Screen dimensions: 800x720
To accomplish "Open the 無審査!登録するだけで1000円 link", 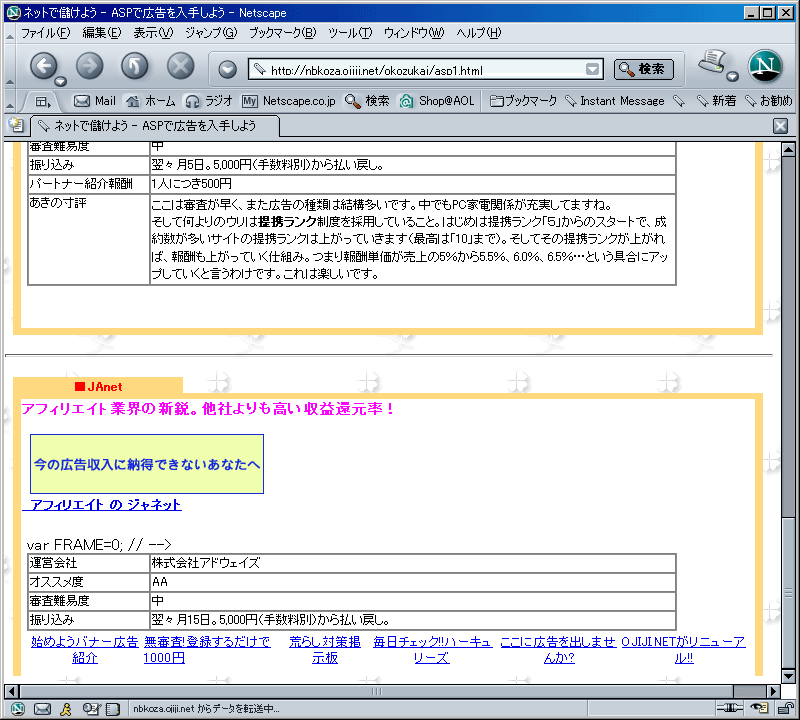I will pyautogui.click(x=207, y=650).
